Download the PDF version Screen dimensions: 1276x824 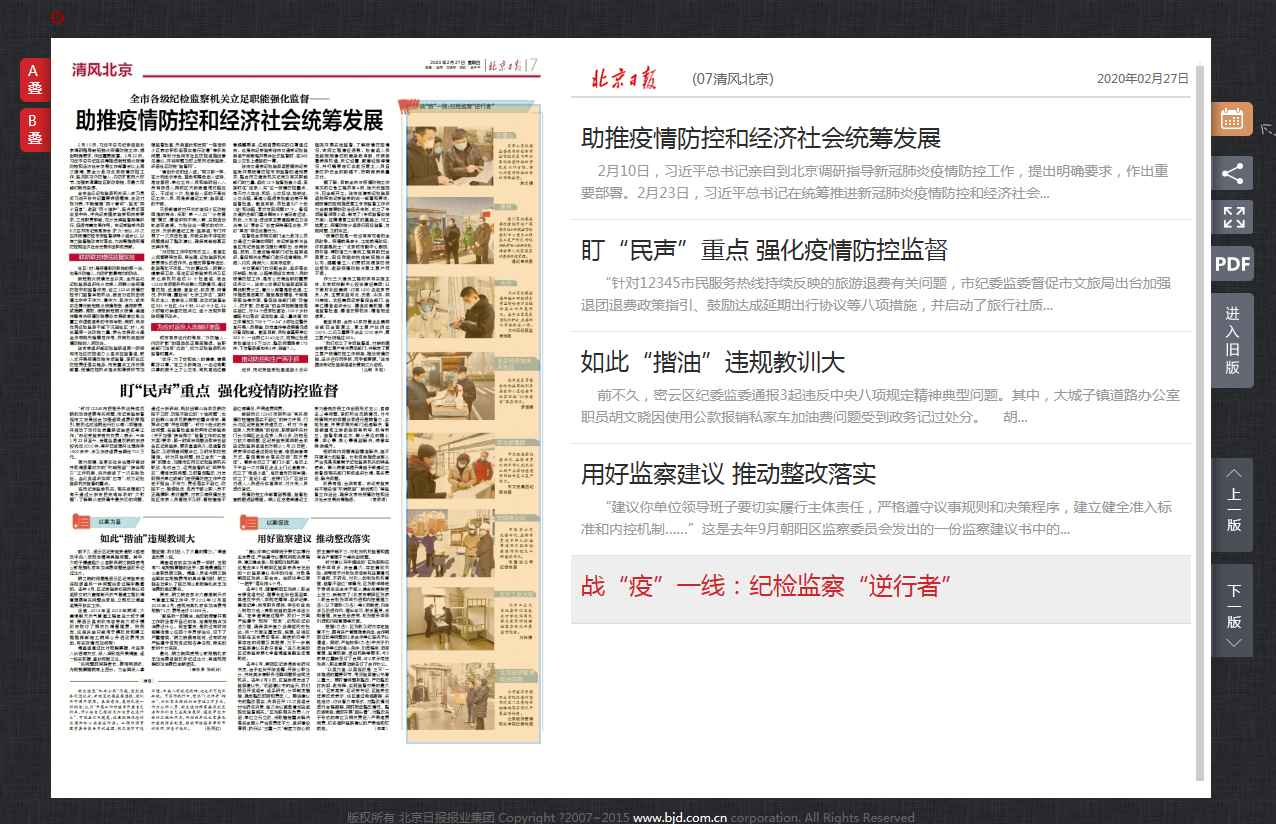[x=1232, y=264]
